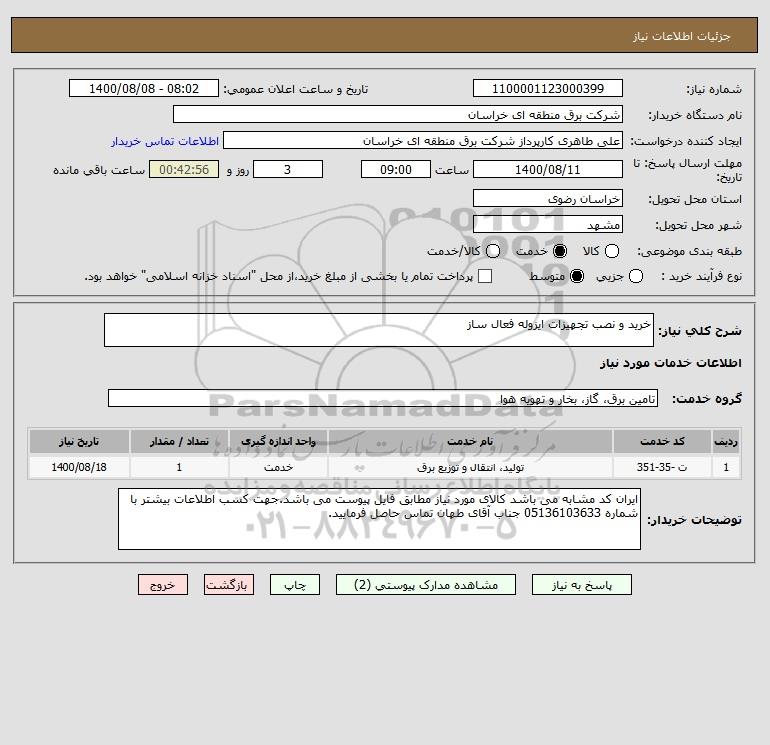Click the تاریخ نیاز column header
Viewport: 770px width, 745px height.
(79, 441)
